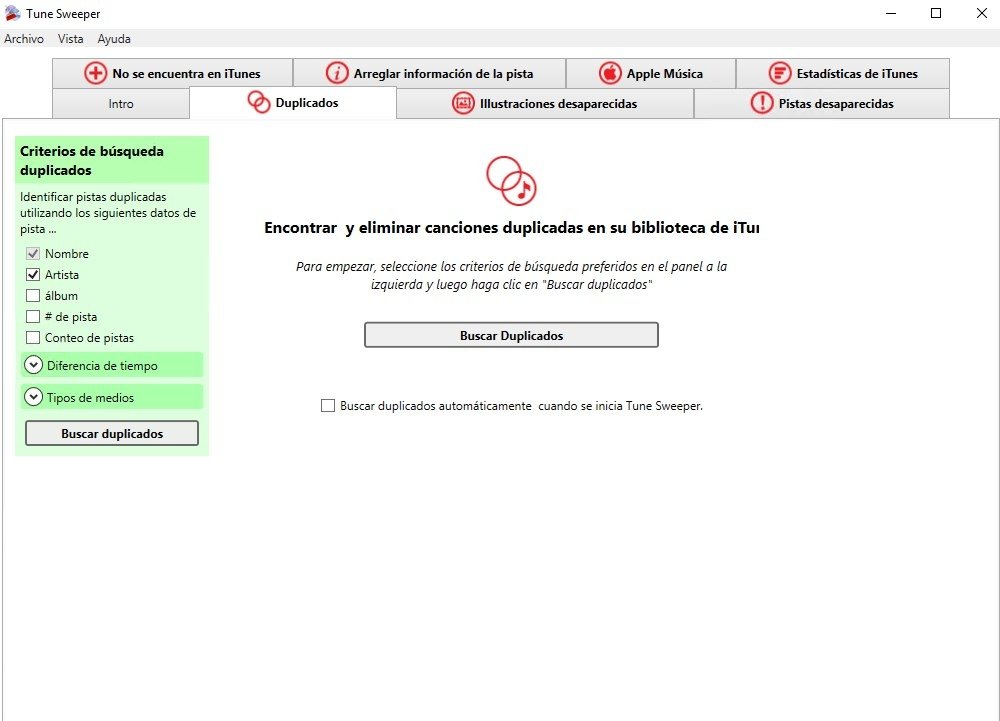Click the red plus icon for No se encuentra en iTunes

pyautogui.click(x=95, y=73)
